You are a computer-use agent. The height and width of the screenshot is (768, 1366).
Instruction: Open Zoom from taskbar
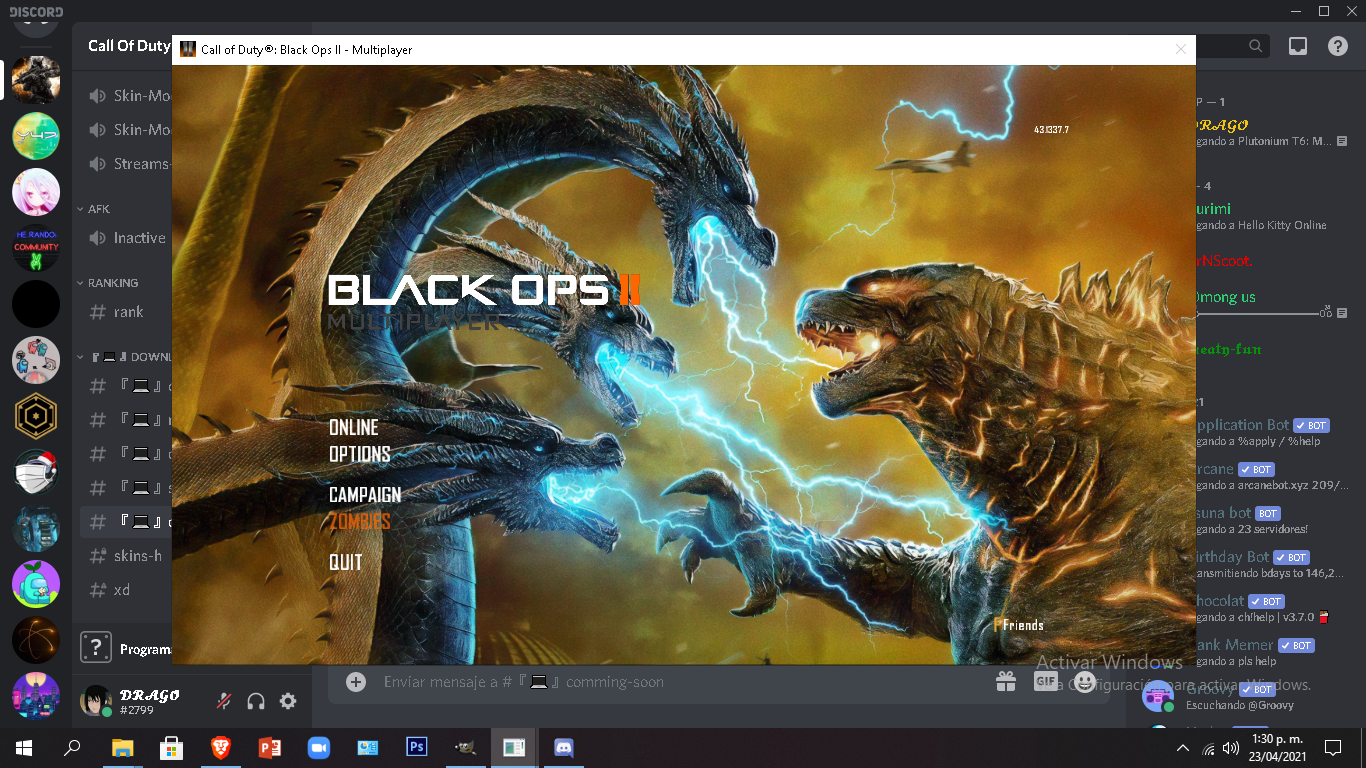click(x=318, y=747)
